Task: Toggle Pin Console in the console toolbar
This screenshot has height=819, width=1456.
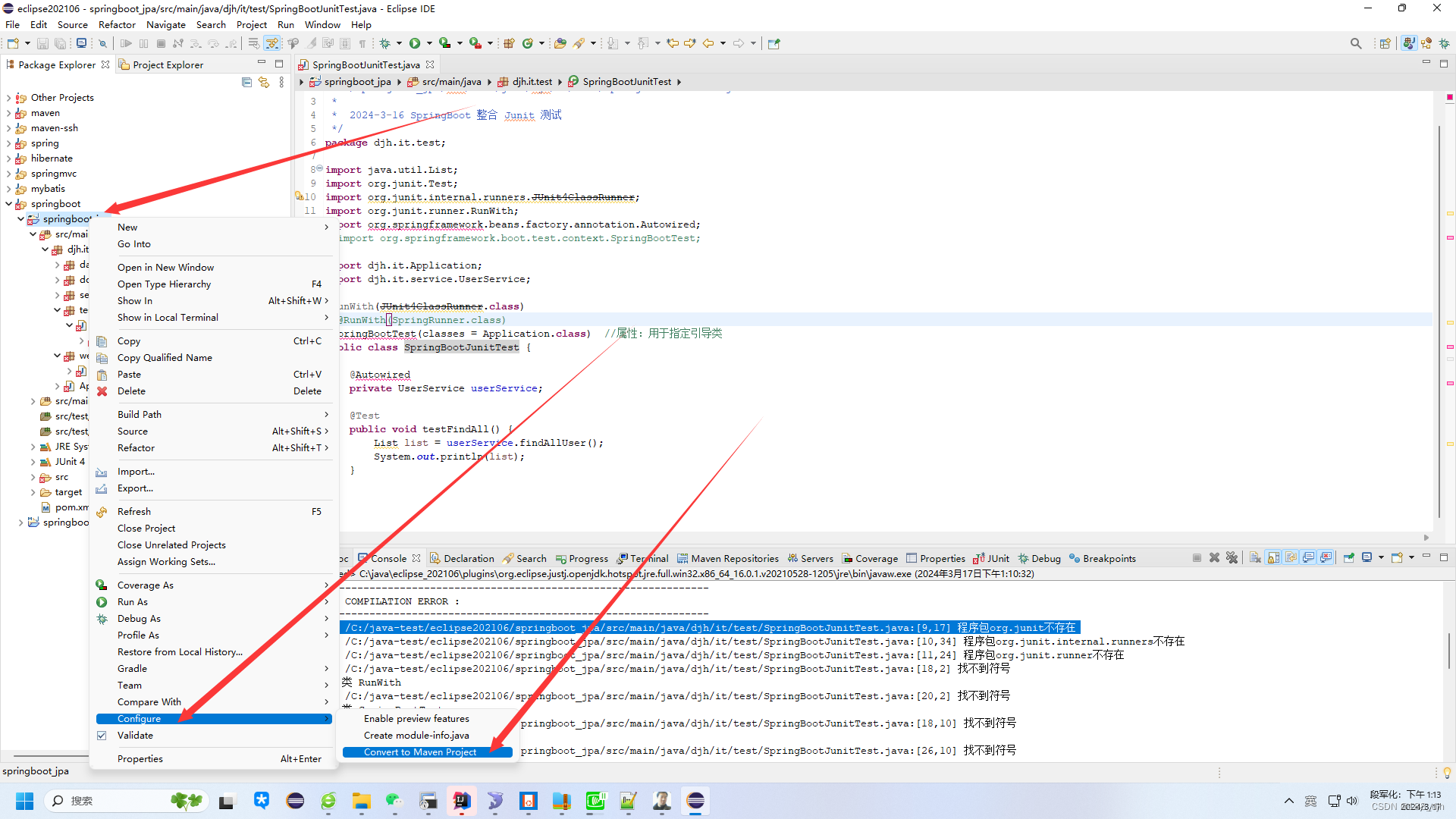Action: click(x=1349, y=557)
